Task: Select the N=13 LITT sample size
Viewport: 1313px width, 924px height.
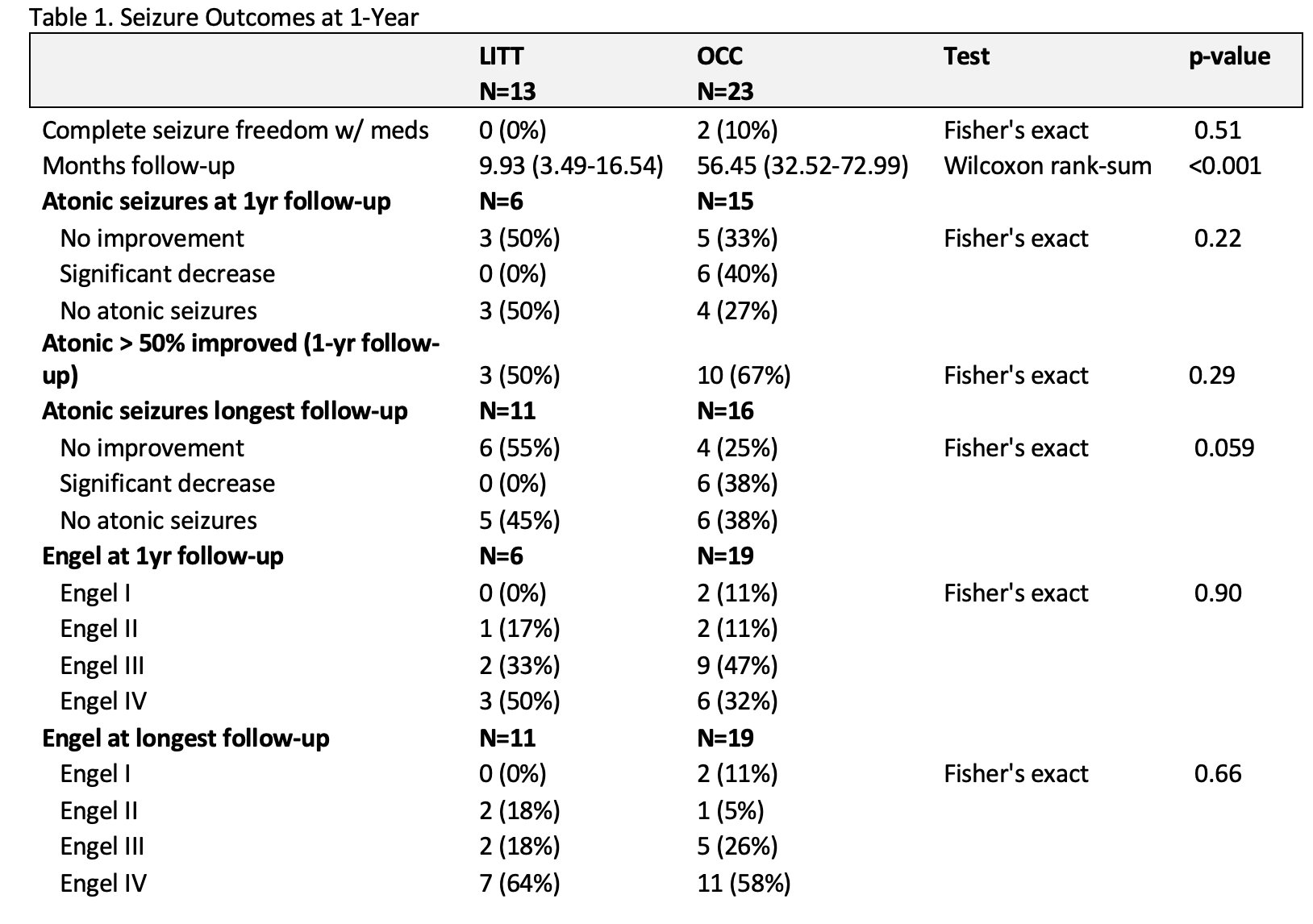Action: 507,91
